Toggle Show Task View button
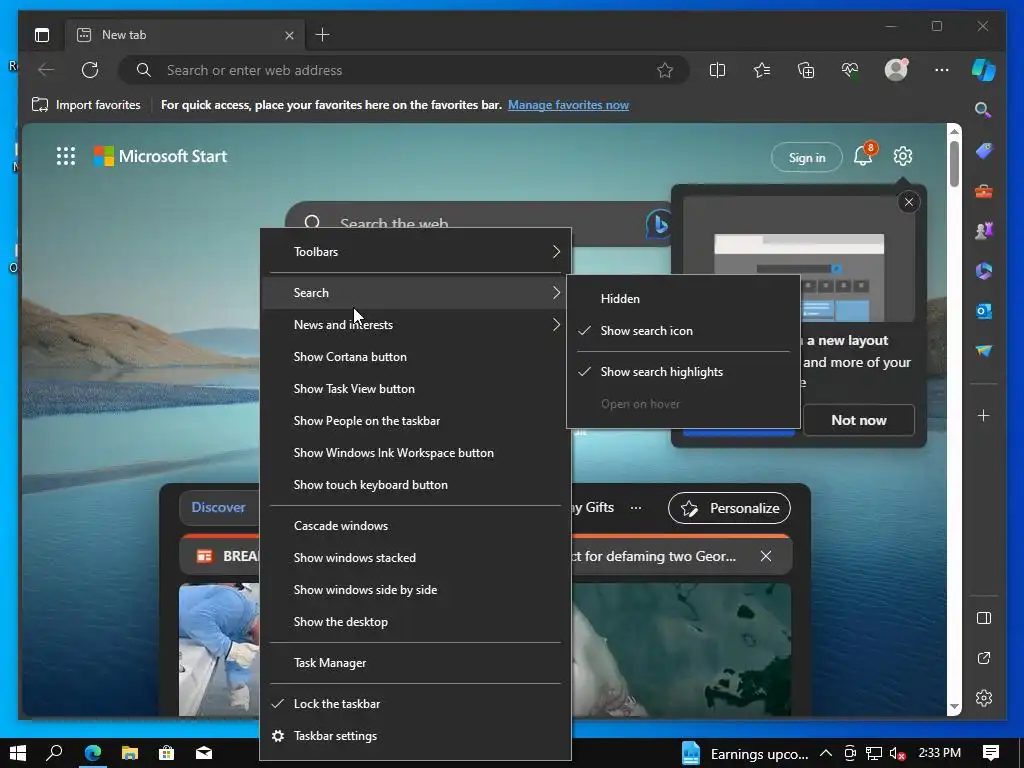This screenshot has height=768, width=1024. pyautogui.click(x=415, y=389)
